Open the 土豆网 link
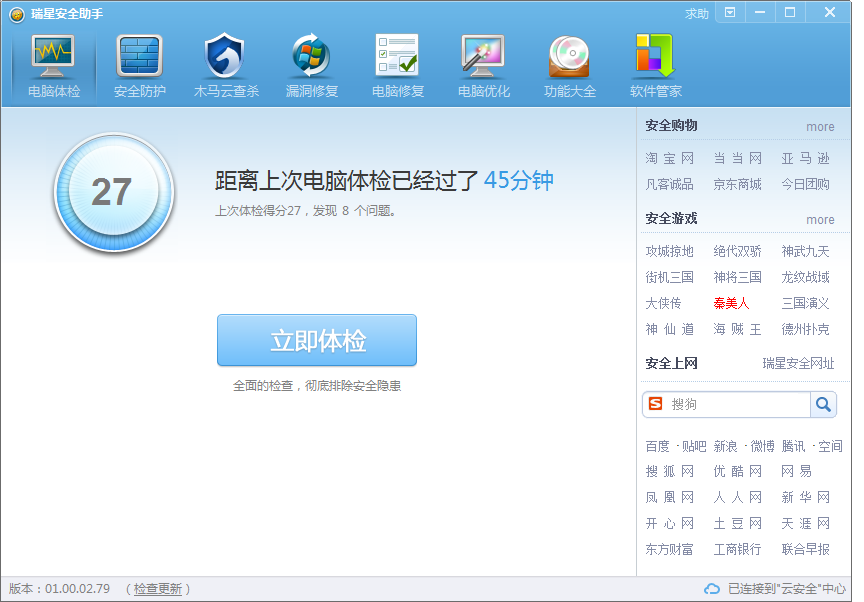864x602 pixels. point(737,524)
